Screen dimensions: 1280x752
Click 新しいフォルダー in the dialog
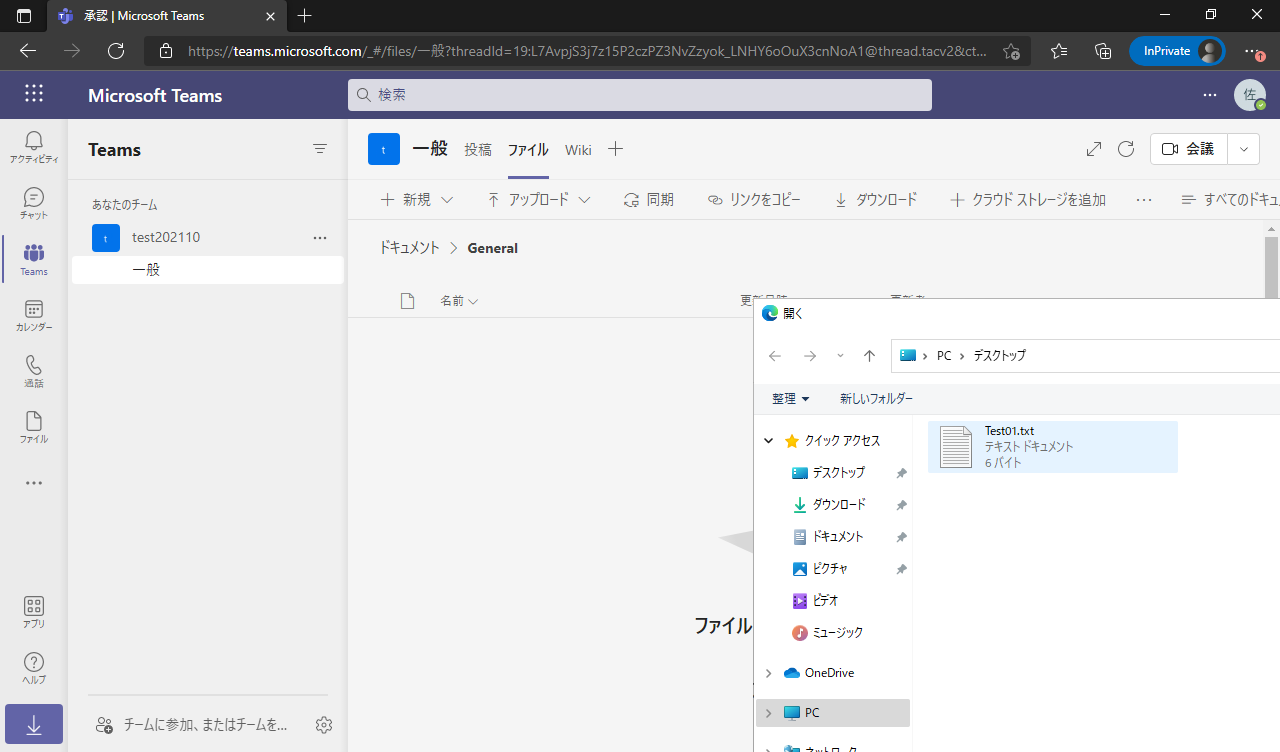point(877,398)
